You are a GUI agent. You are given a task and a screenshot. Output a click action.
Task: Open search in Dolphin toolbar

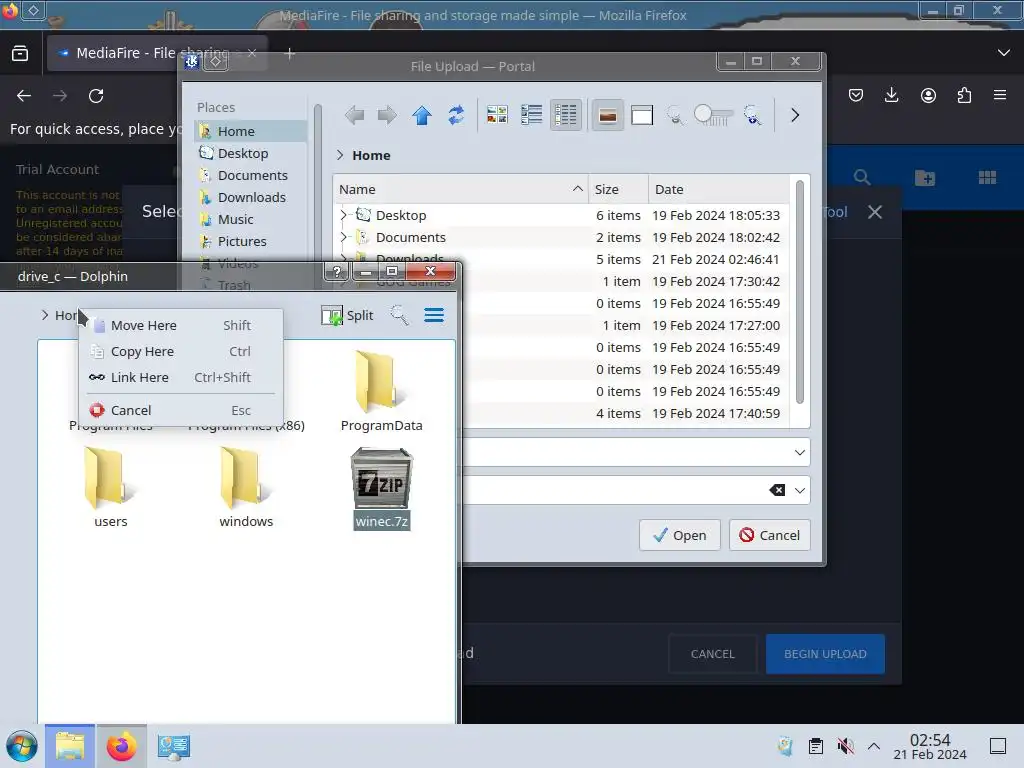[399, 315]
